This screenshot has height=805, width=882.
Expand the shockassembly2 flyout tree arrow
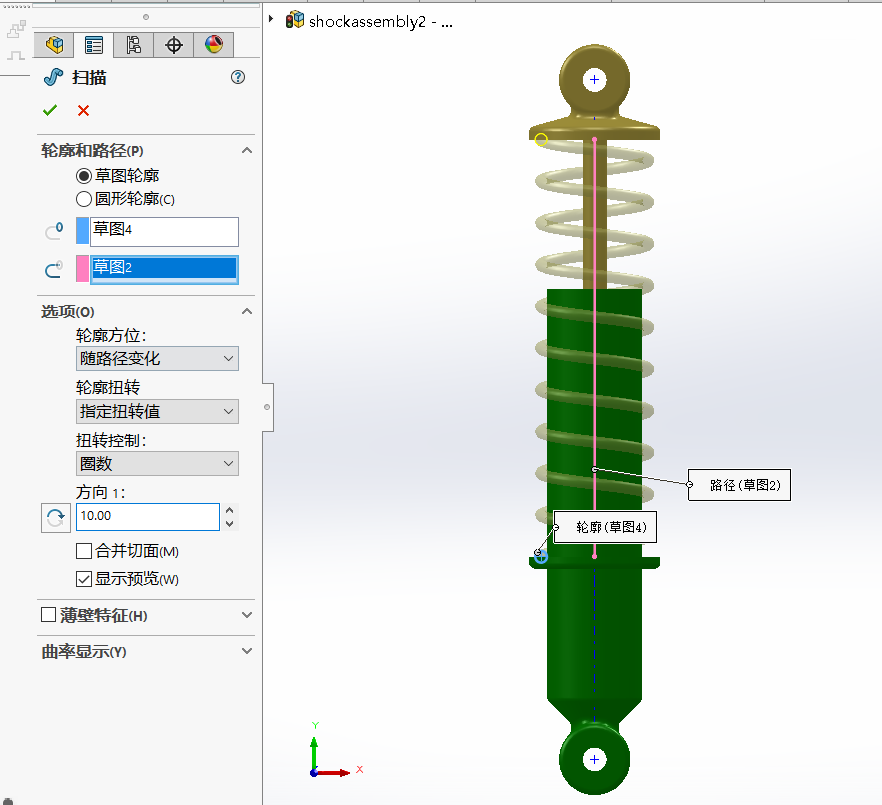(x=272, y=19)
